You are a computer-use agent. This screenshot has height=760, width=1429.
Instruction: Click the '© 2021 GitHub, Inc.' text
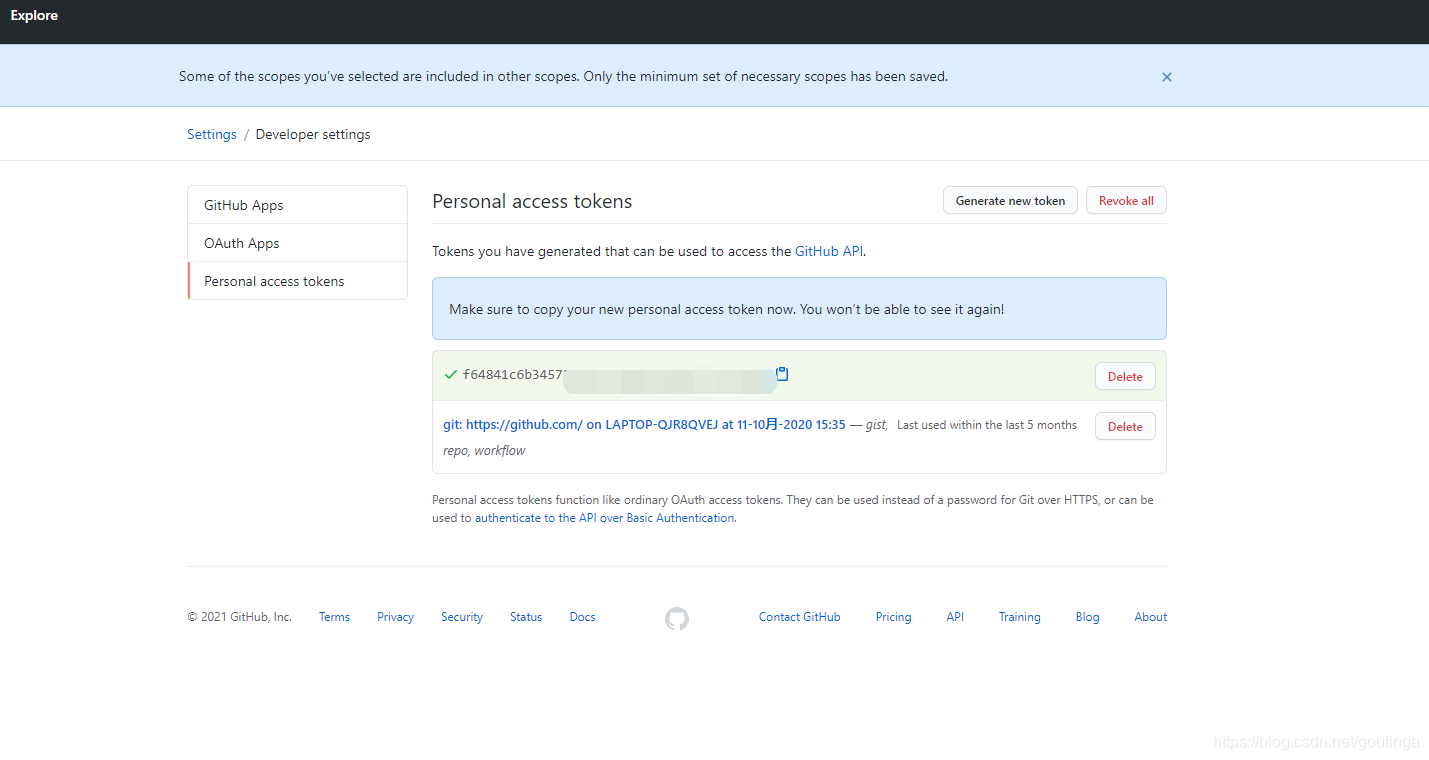239,617
